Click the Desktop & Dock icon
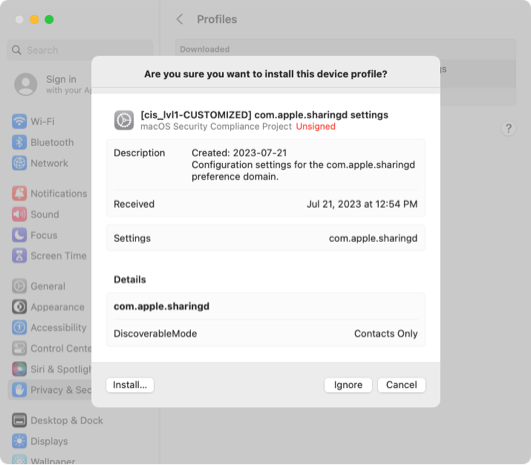 pyautogui.click(x=19, y=420)
